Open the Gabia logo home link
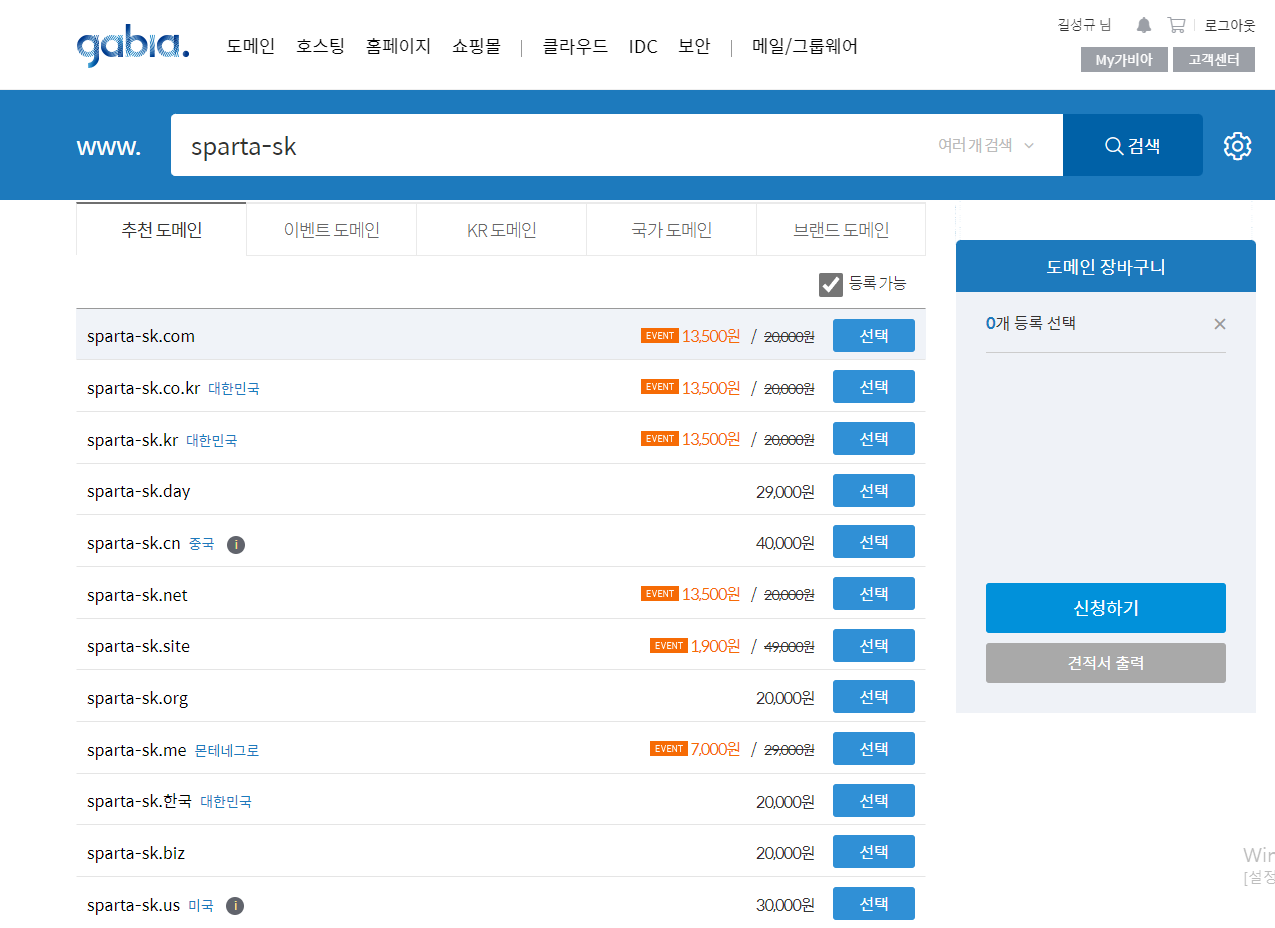The height and width of the screenshot is (928, 1275). (132, 46)
